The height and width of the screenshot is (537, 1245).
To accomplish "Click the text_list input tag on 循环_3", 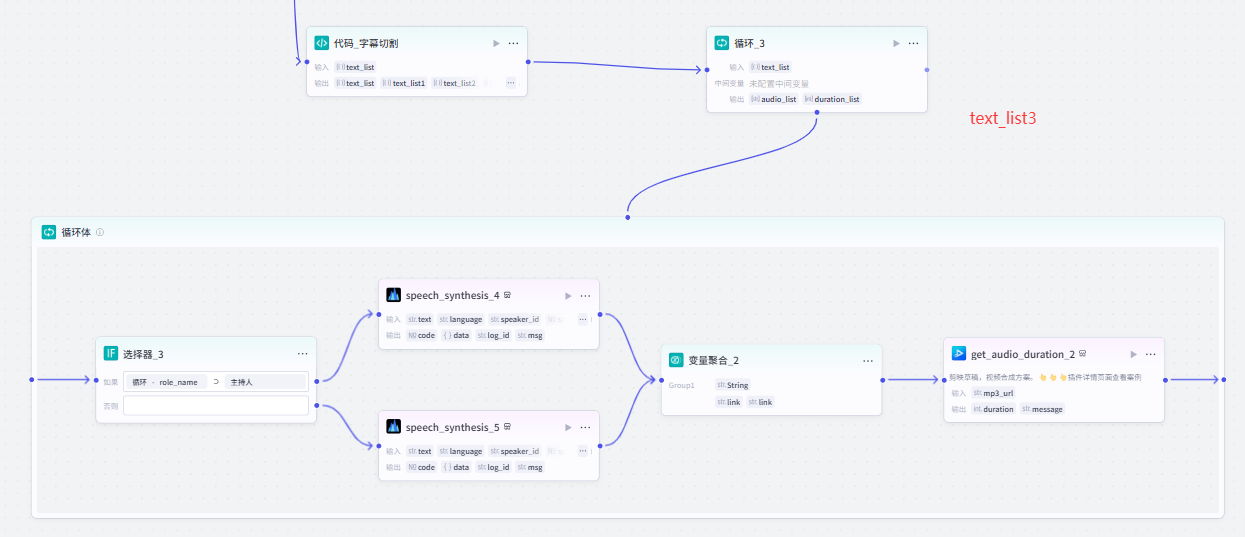I will pyautogui.click(x=770, y=67).
